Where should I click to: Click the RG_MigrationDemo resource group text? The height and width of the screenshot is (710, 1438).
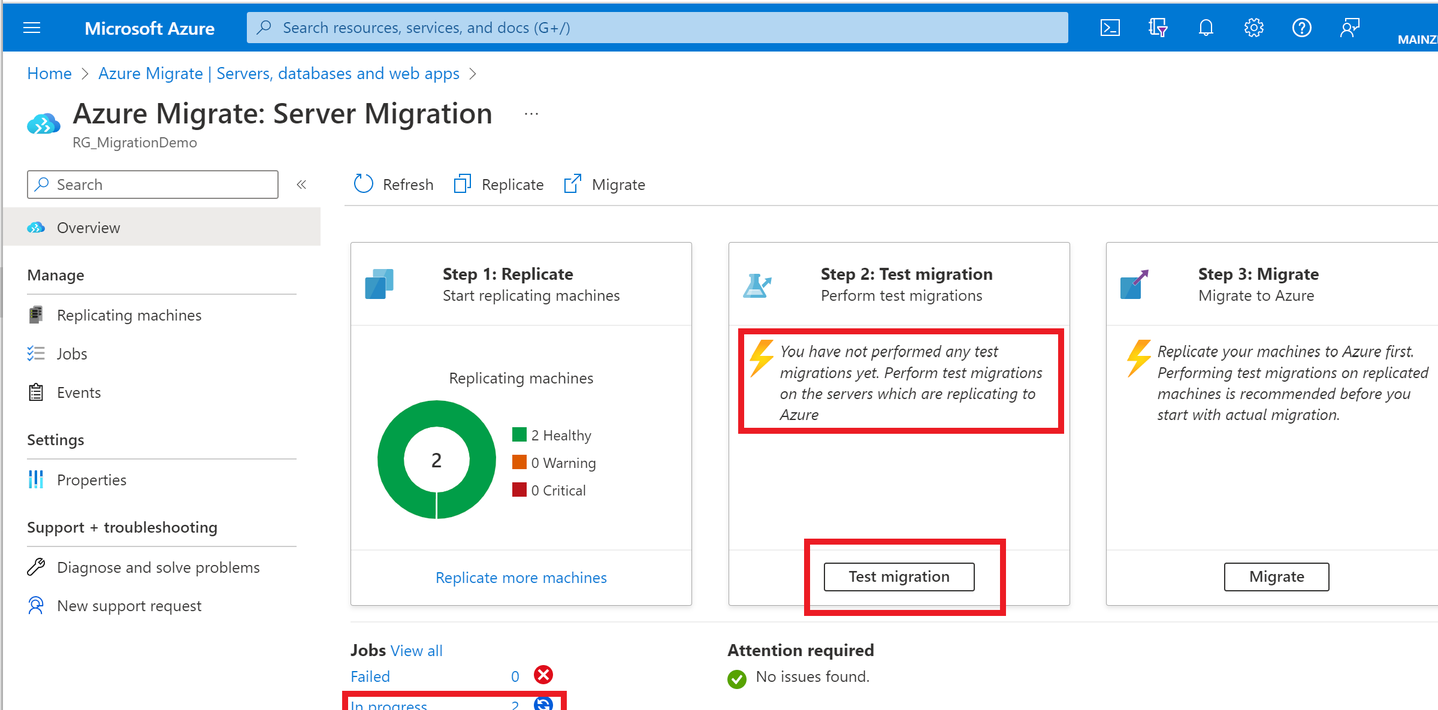[135, 143]
